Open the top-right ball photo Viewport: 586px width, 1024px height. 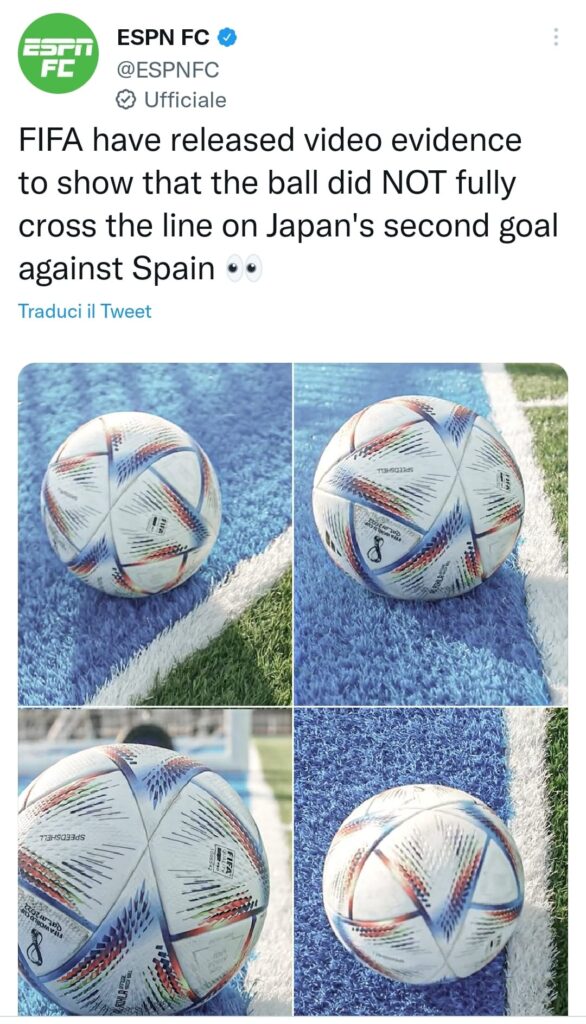431,534
